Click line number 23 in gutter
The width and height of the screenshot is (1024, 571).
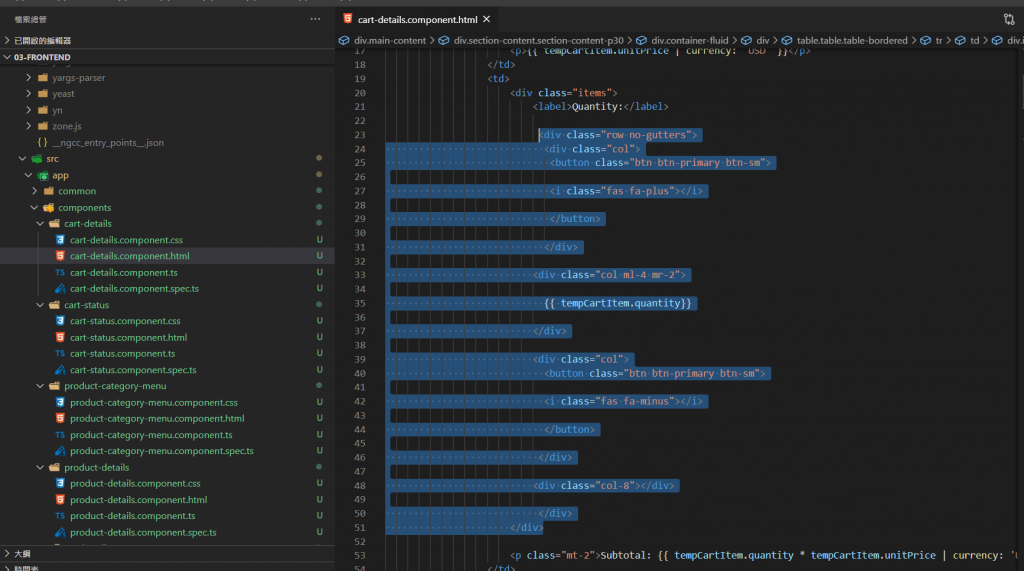coord(360,135)
